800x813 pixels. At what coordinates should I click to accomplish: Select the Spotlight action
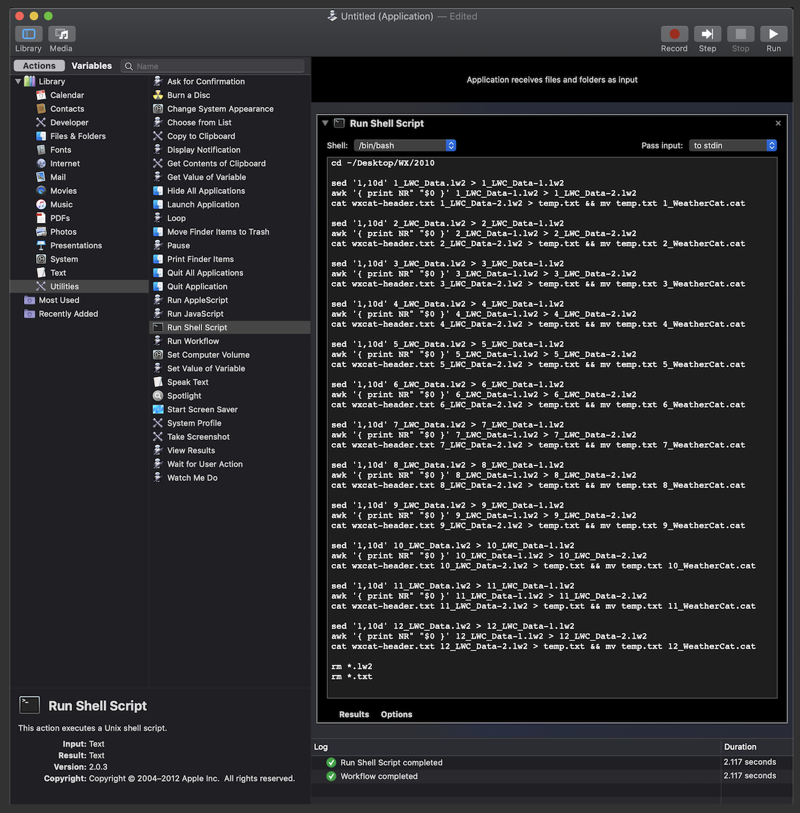[184, 396]
